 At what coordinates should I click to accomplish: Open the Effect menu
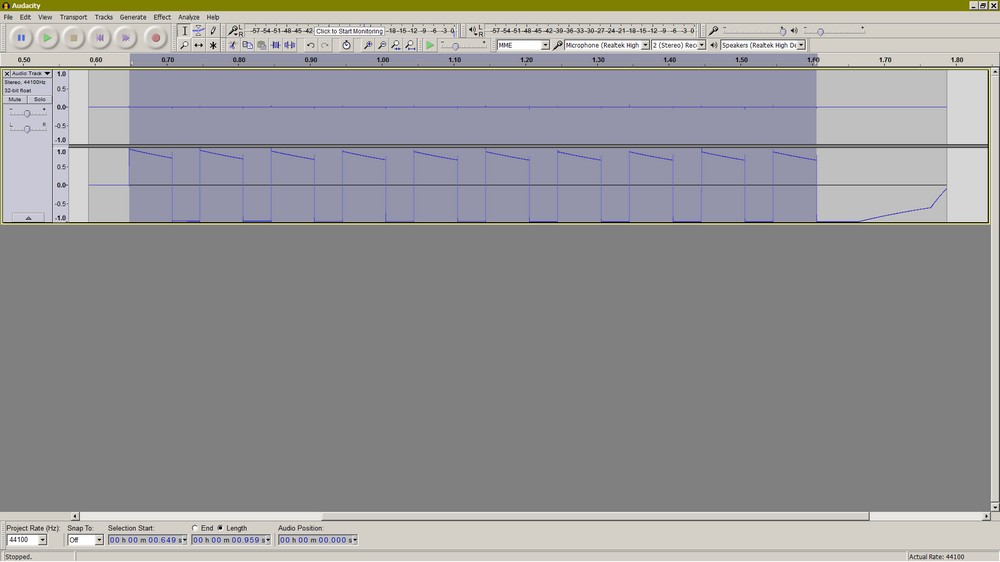coord(162,17)
